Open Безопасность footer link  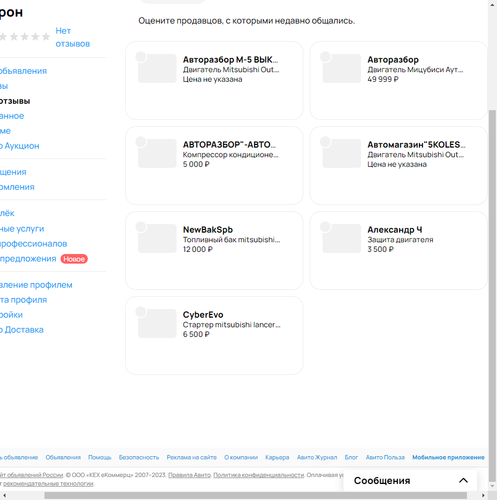tap(139, 457)
